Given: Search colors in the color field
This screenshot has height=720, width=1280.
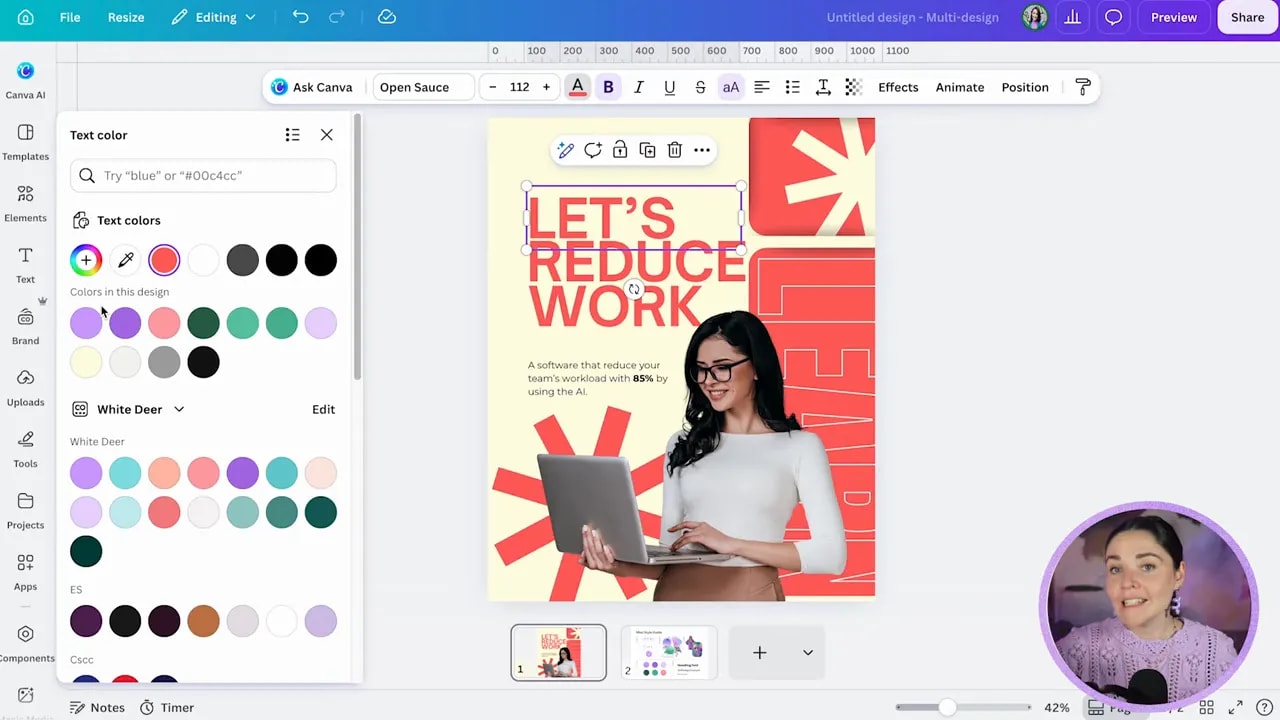Looking at the screenshot, I should coord(203,176).
